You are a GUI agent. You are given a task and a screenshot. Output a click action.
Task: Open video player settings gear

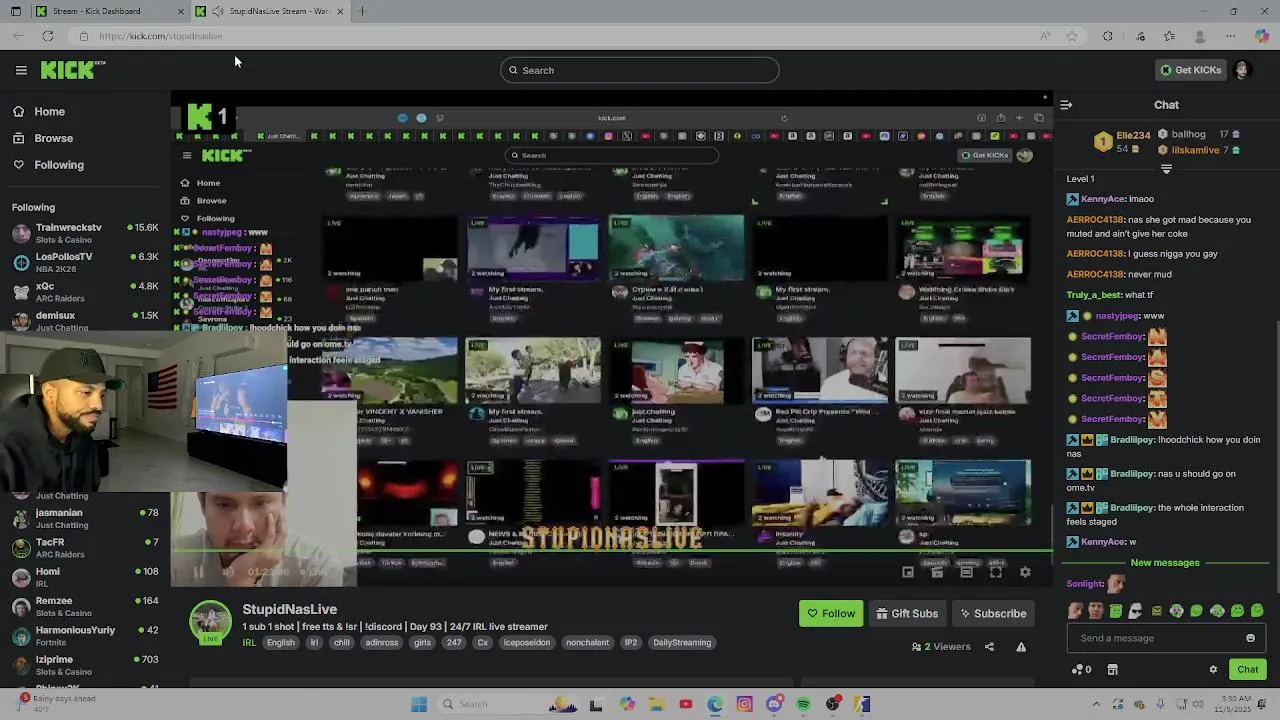[1025, 572]
